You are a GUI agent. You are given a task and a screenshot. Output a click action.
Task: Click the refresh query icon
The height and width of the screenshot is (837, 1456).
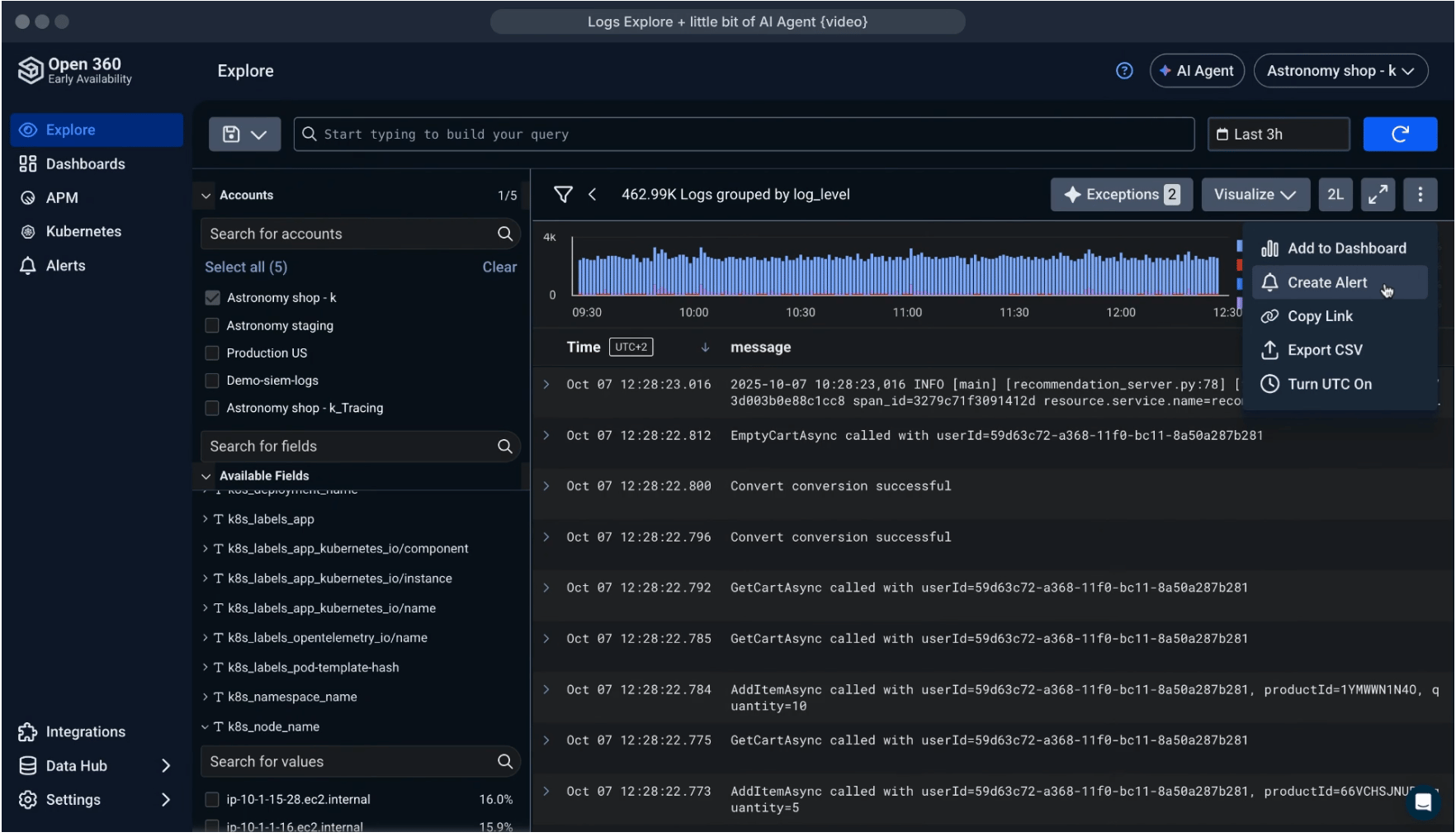[x=1401, y=134]
